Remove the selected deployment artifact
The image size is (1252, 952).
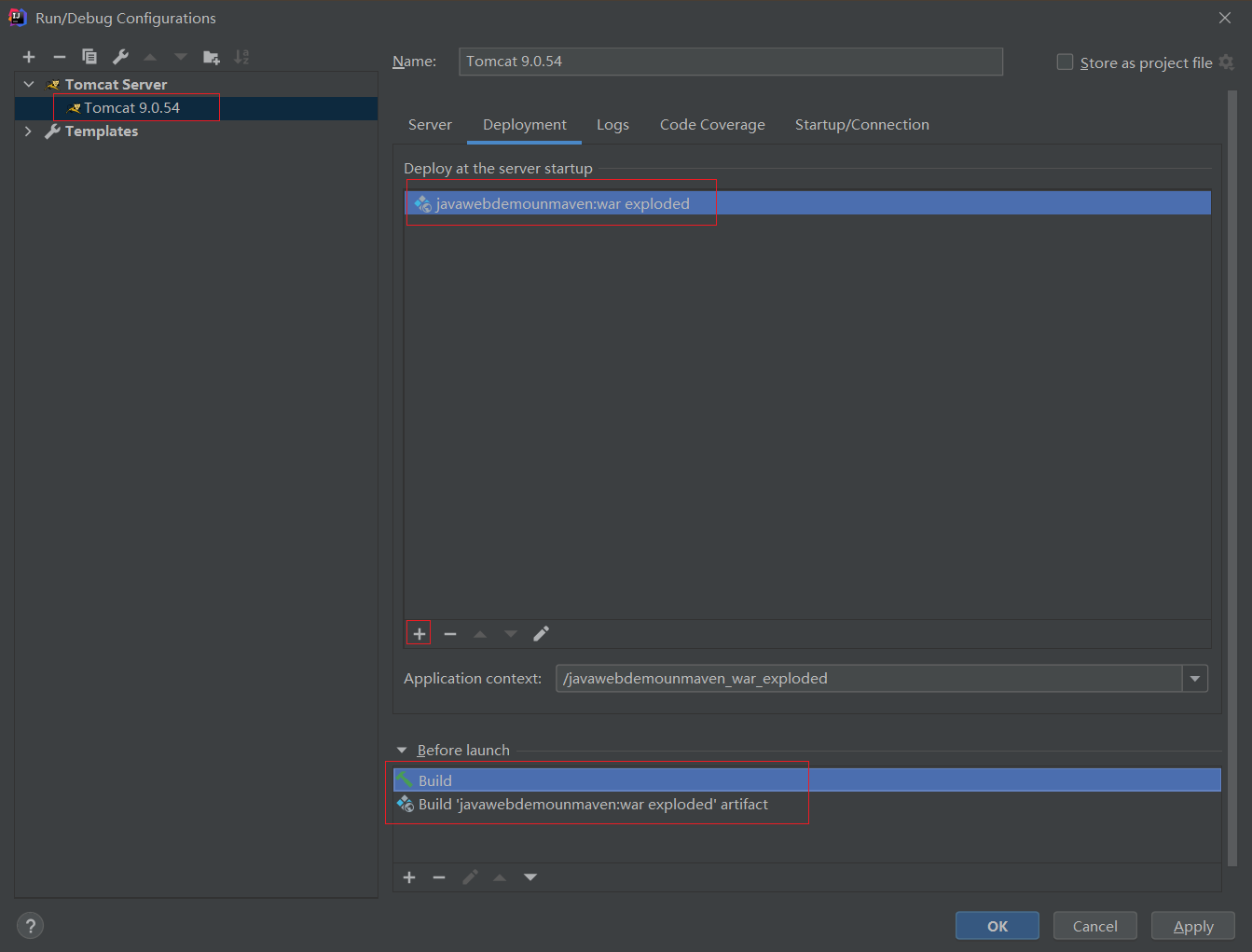pyautogui.click(x=450, y=634)
